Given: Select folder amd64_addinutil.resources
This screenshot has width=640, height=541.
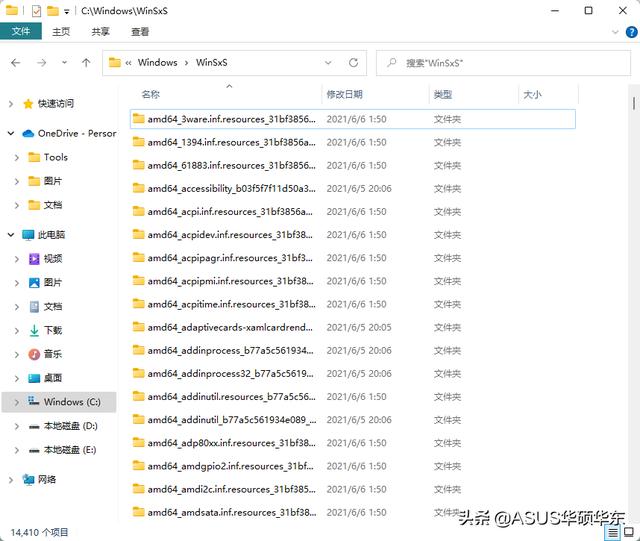Looking at the screenshot, I should [x=353, y=396].
